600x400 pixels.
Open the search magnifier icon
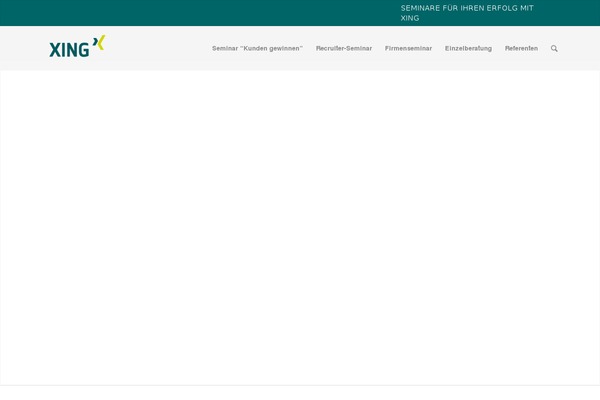pyautogui.click(x=554, y=49)
